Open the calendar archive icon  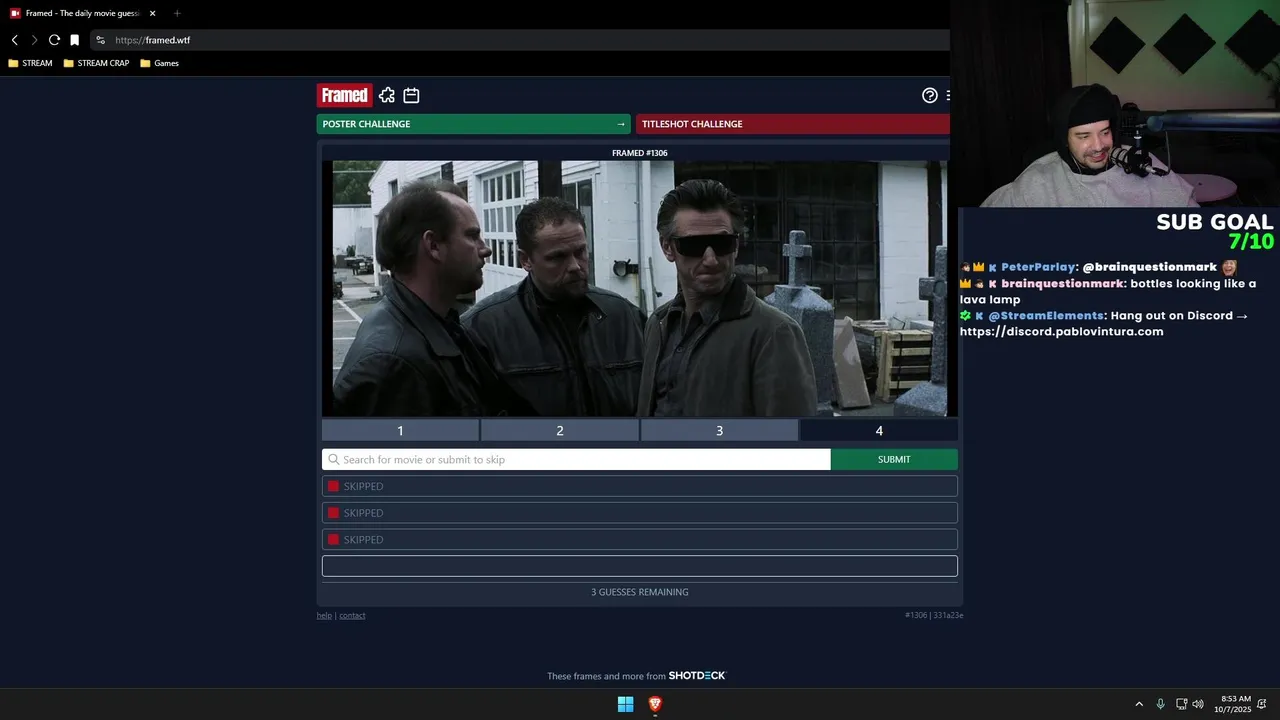coord(411,95)
